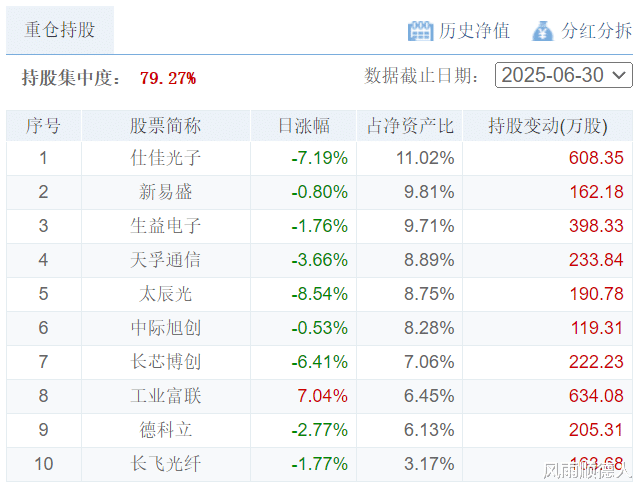Click 持股集中度 label
Screen dimensions: 642x492
coord(71,78)
